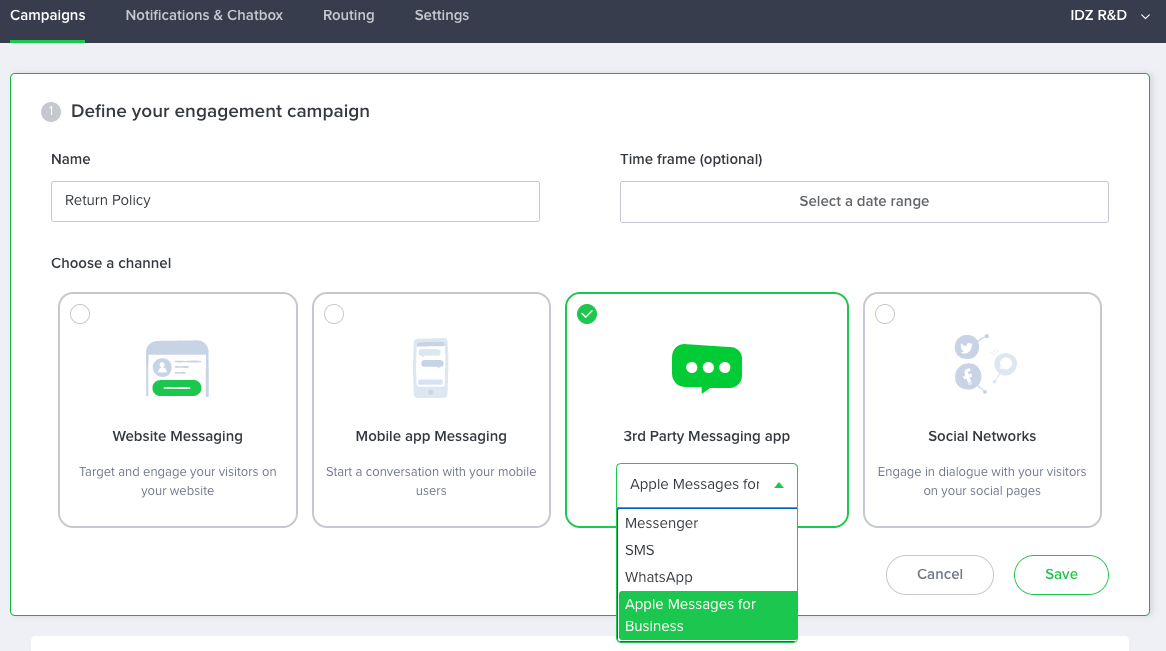Select the Website Messaging radio button
The image size is (1166, 651).
tap(80, 314)
